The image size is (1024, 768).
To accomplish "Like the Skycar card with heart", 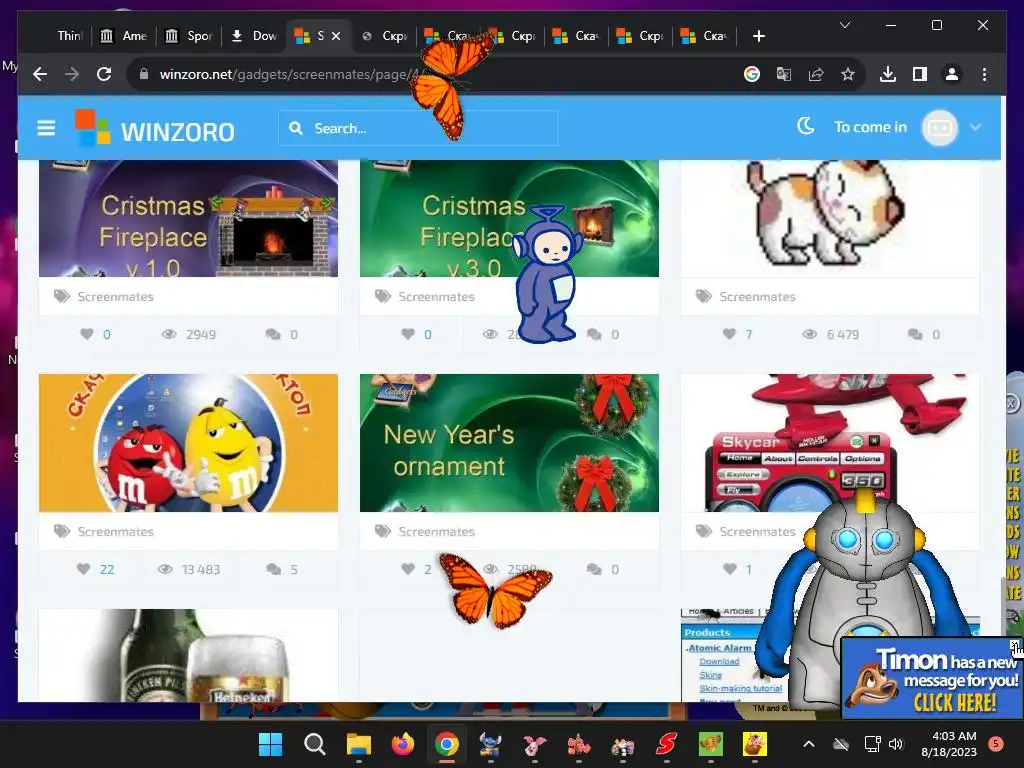I will pyautogui.click(x=729, y=569).
